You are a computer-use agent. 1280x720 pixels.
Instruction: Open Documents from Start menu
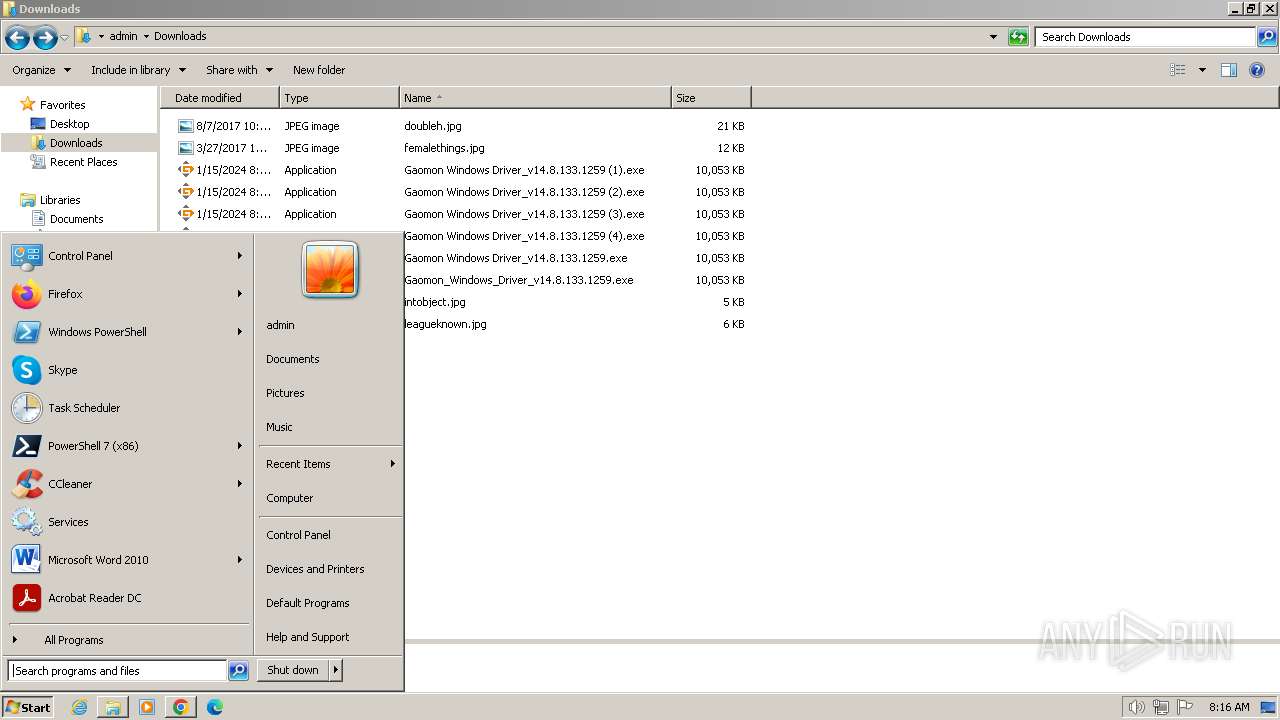[293, 359]
